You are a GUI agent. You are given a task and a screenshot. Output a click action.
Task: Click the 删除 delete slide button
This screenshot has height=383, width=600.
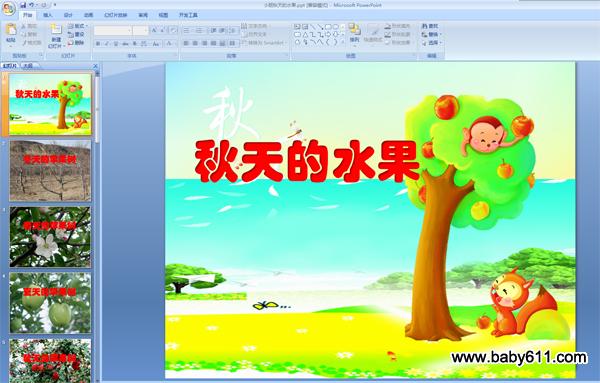pos(76,43)
